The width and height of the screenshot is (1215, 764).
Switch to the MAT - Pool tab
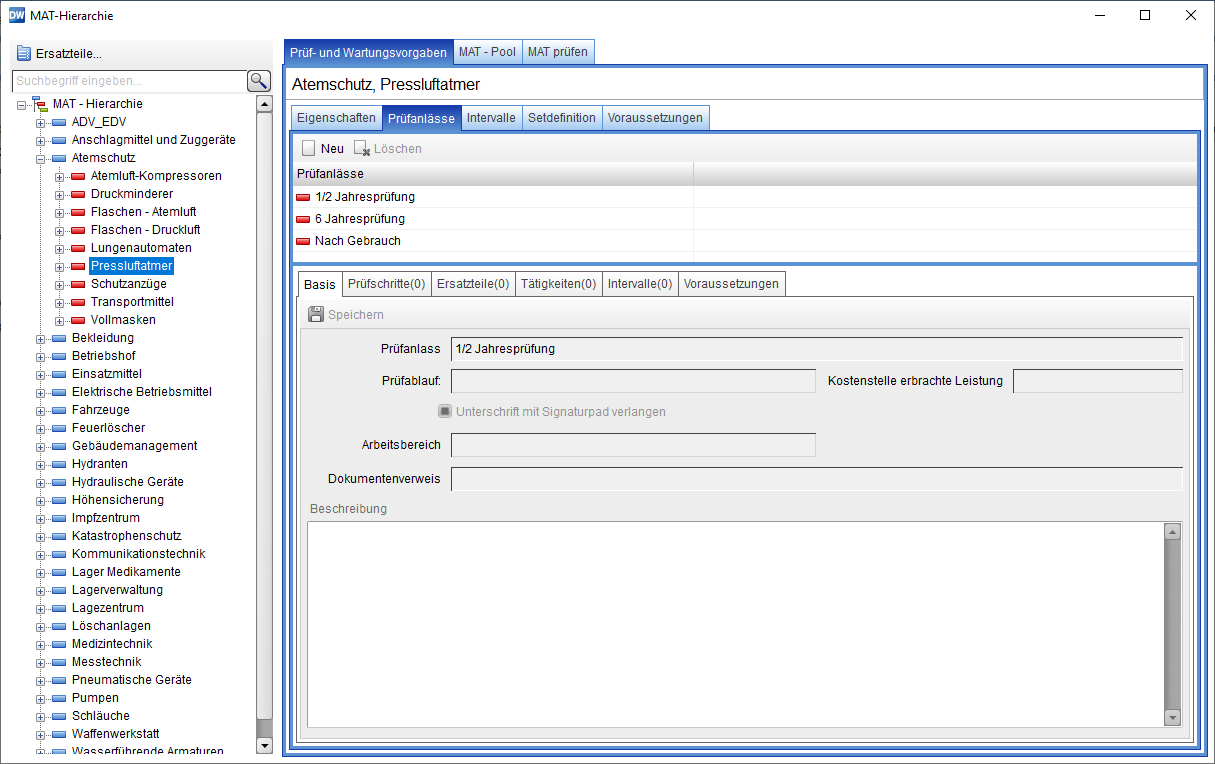click(487, 52)
